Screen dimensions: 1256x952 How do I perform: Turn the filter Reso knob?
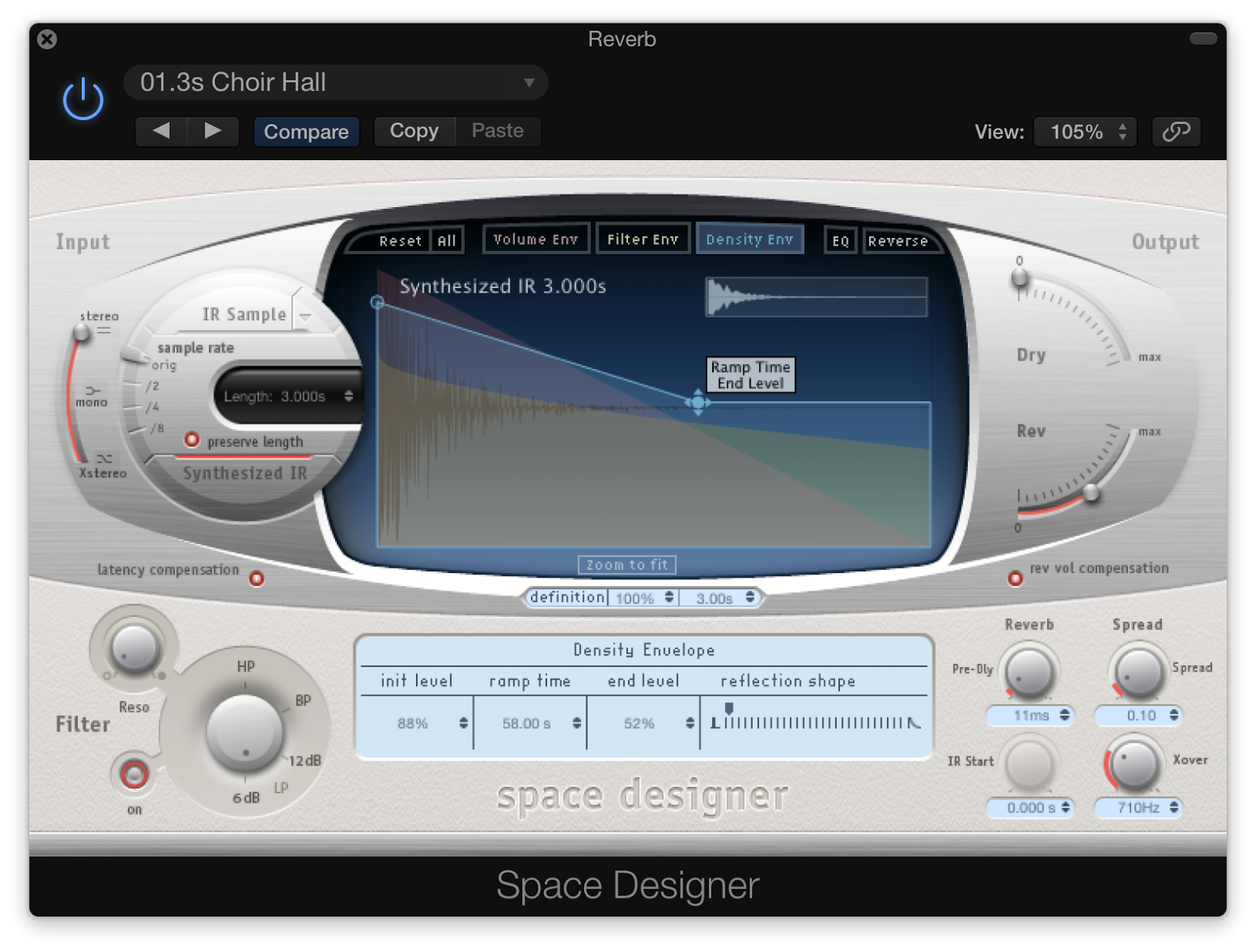point(134,648)
